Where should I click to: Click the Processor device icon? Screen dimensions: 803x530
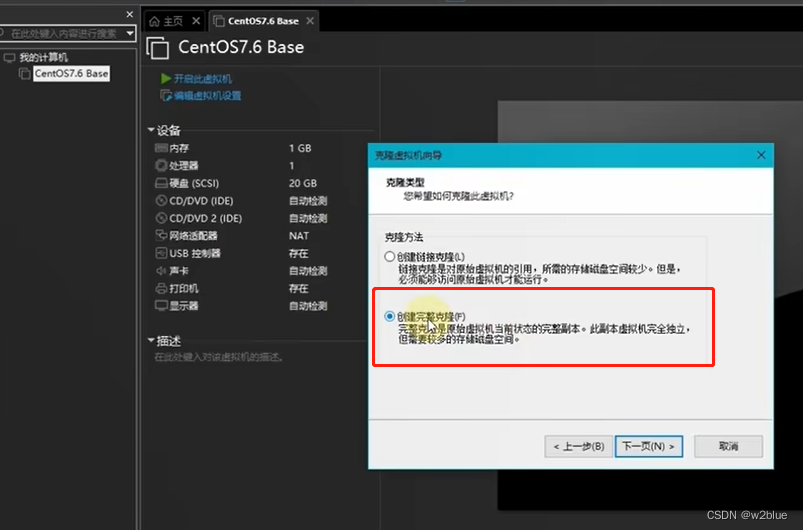(161, 165)
